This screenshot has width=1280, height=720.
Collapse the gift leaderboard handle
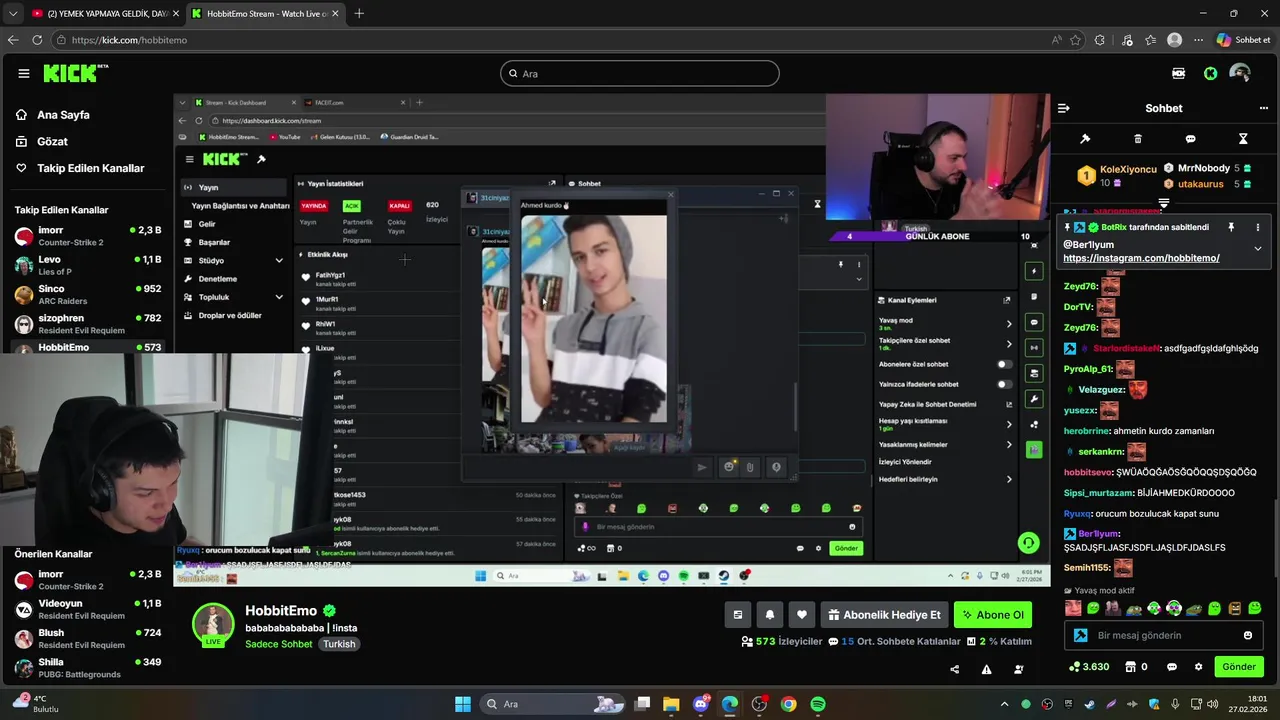click(x=1164, y=204)
